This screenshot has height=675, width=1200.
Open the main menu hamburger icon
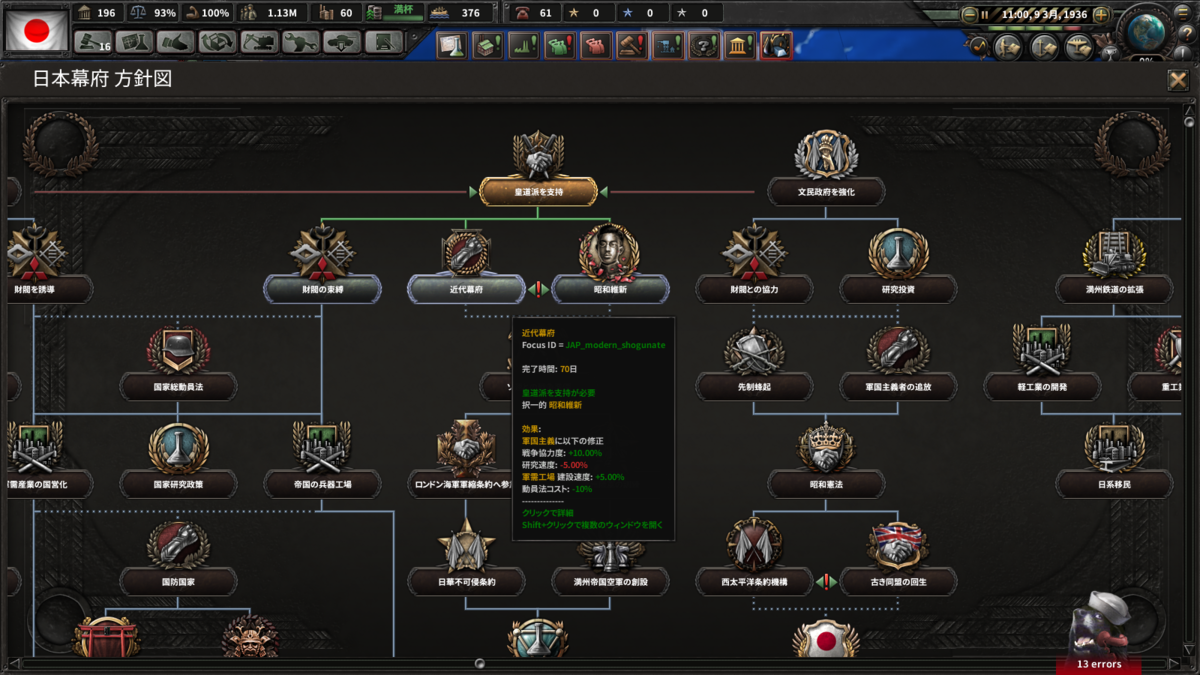[1181, 15]
